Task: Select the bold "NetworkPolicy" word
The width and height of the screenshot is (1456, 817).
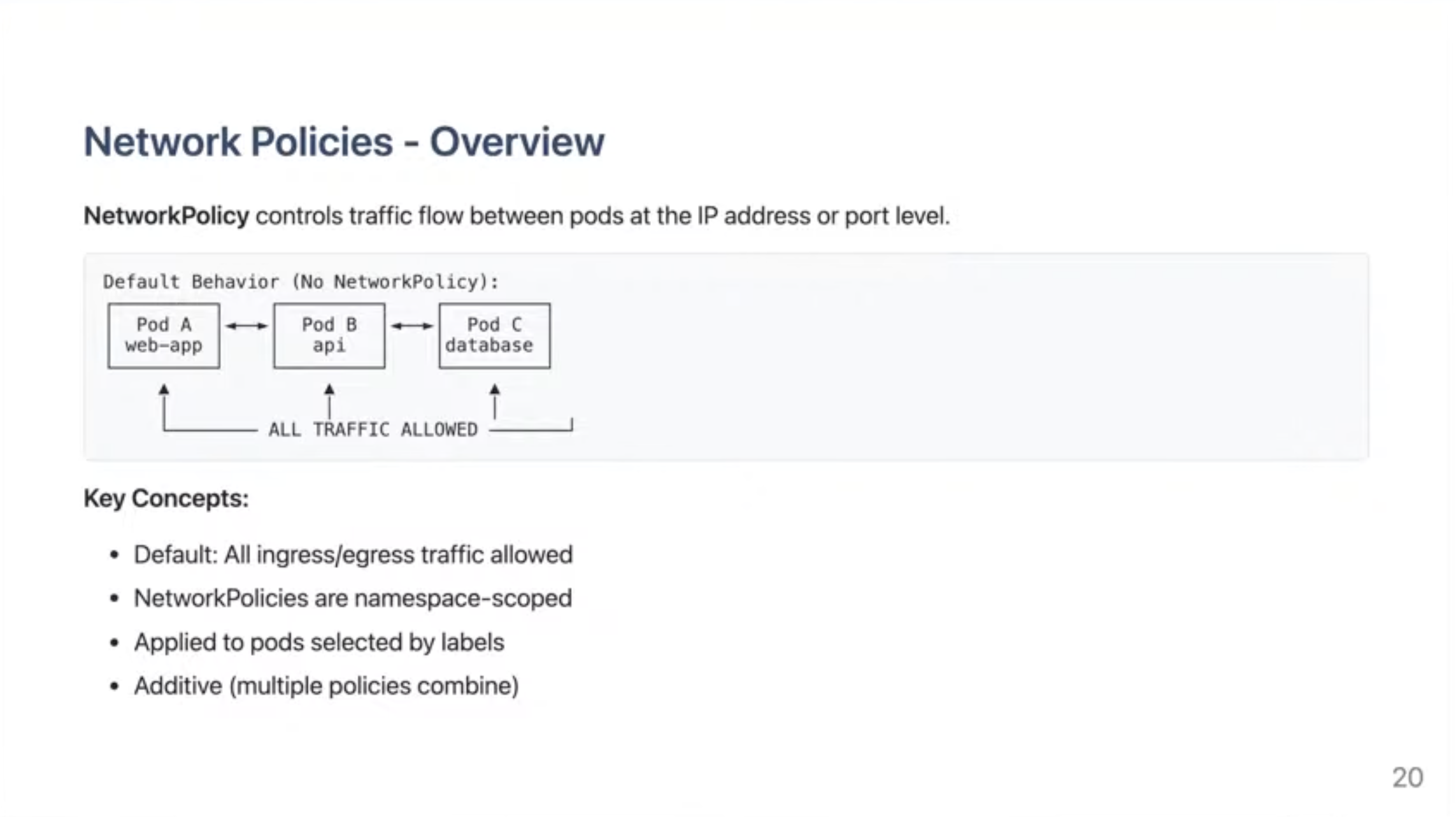Action: click(x=166, y=216)
